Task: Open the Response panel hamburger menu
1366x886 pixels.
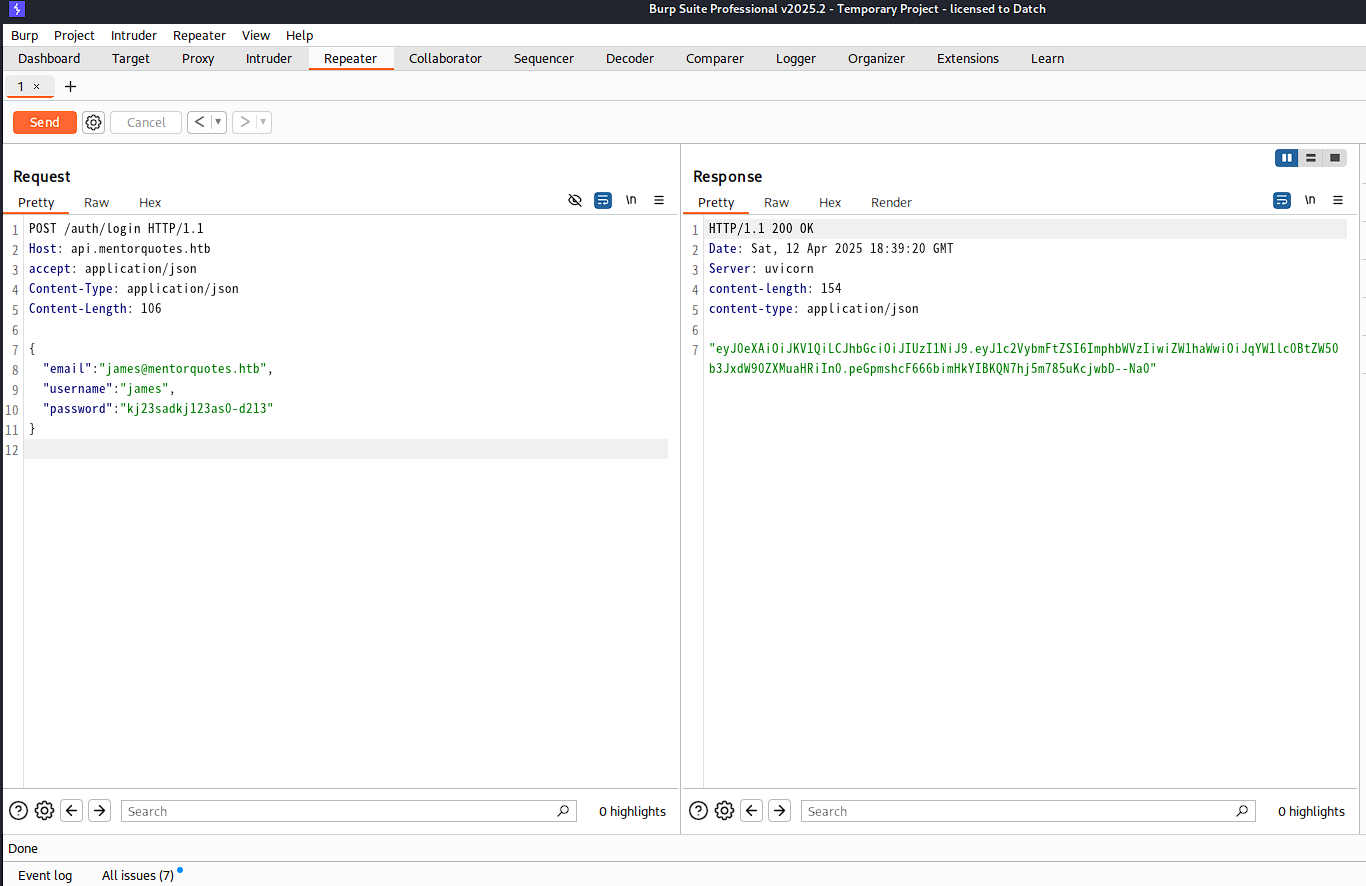Action: pyautogui.click(x=1338, y=200)
